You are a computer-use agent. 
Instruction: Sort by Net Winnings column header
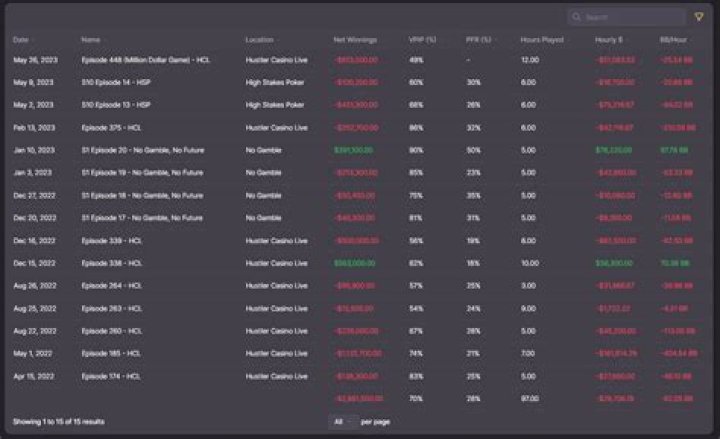tap(353, 40)
